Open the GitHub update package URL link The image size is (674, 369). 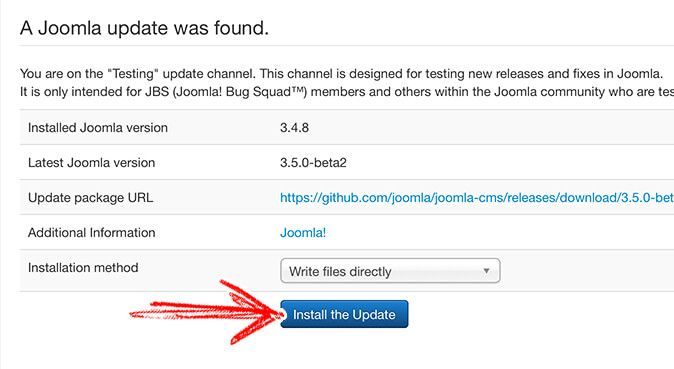477,197
